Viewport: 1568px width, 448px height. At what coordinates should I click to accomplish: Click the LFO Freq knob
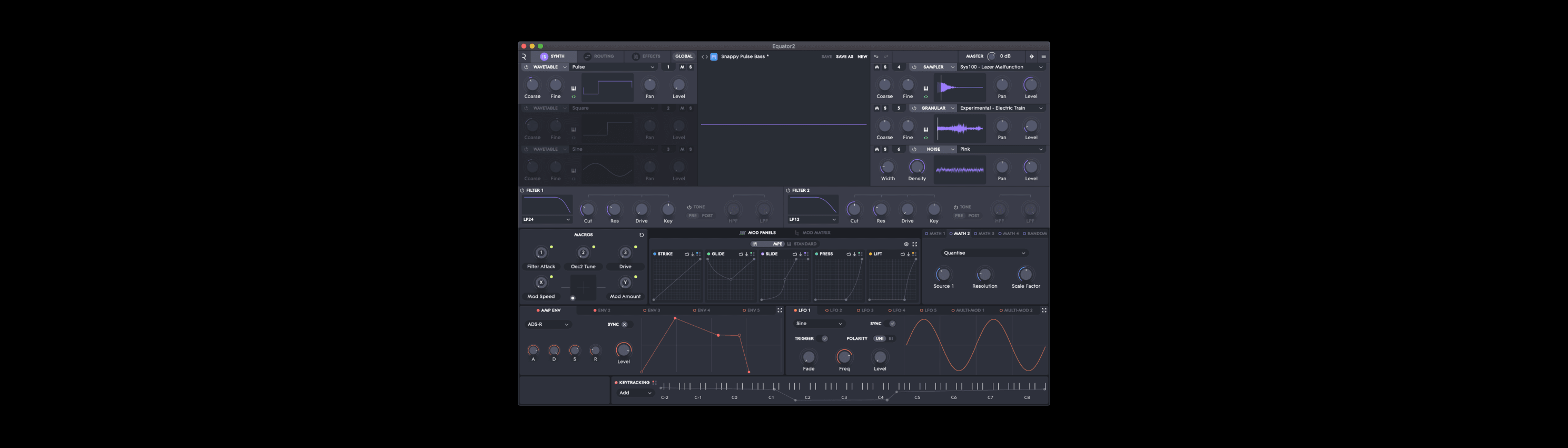[x=844, y=357]
